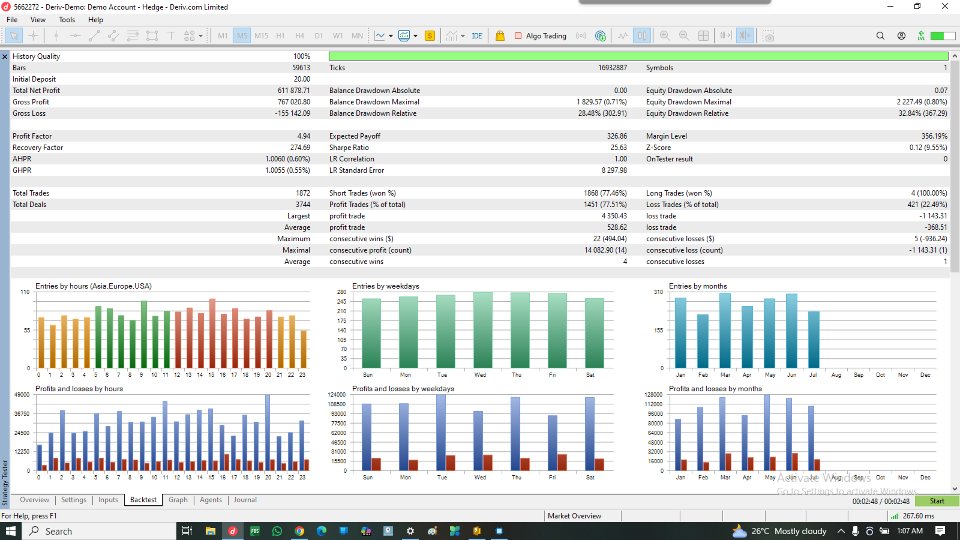This screenshot has width=960, height=540.
Task: Open the user account profile icon
Action: (901, 36)
